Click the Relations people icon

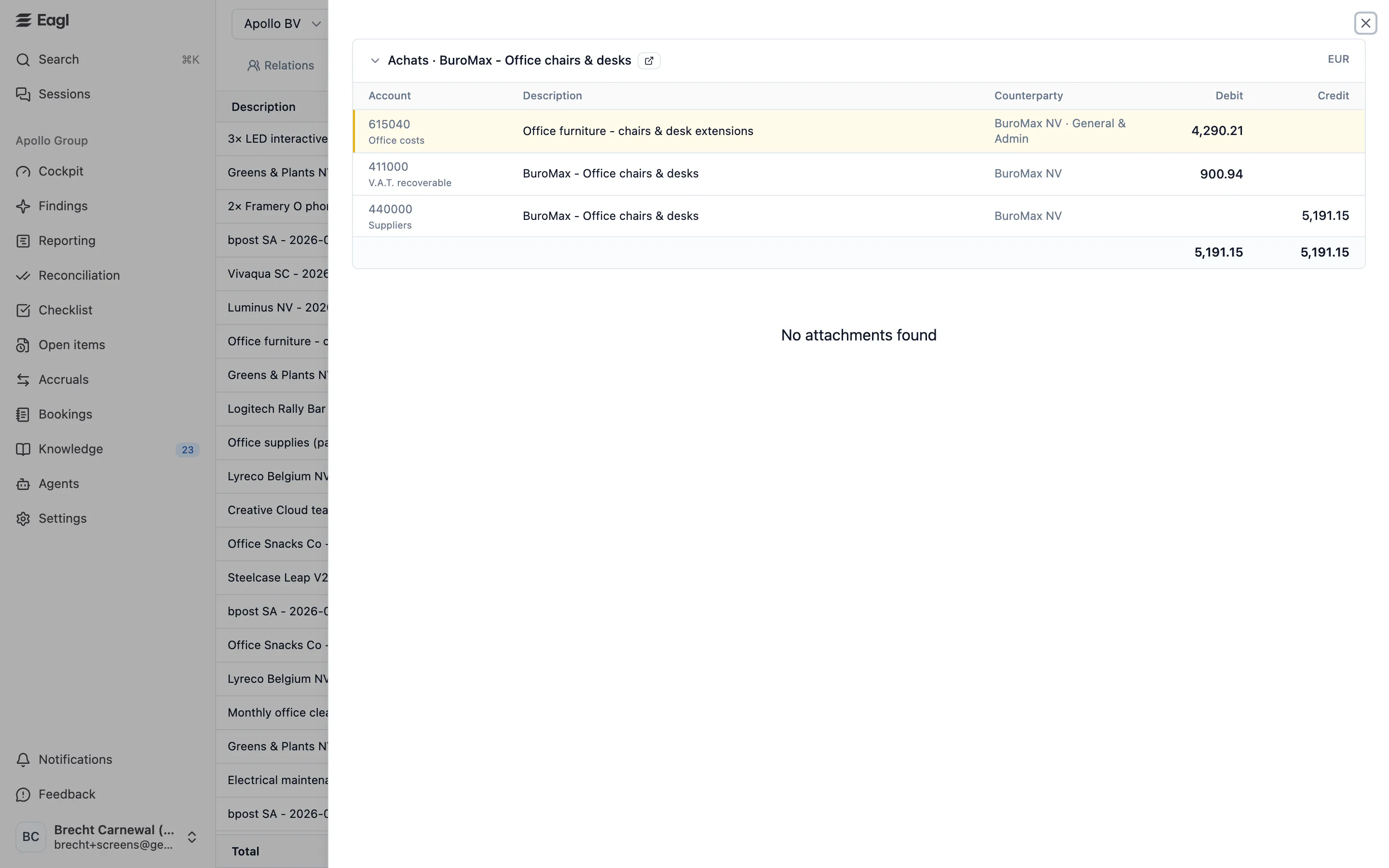[x=253, y=66]
